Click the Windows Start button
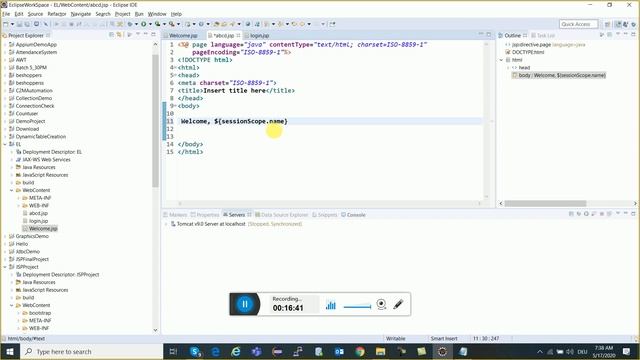This screenshot has height=360, width=640. [x=10, y=351]
